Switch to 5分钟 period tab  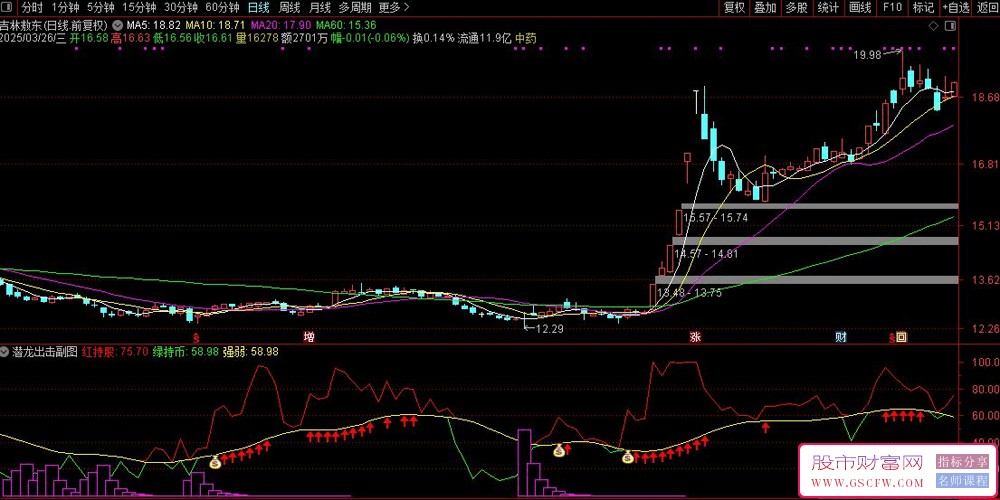click(x=101, y=8)
